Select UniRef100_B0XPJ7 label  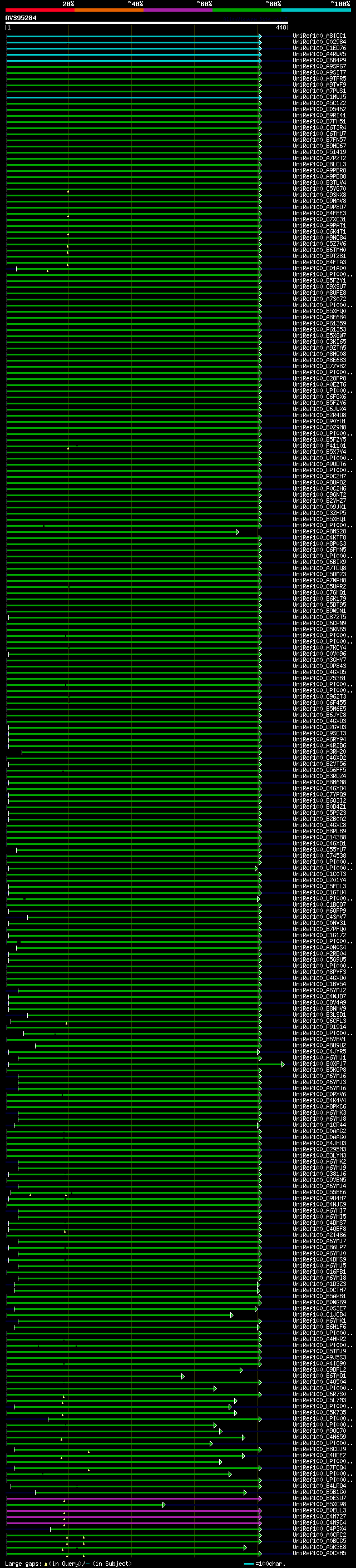[x=319, y=1064]
